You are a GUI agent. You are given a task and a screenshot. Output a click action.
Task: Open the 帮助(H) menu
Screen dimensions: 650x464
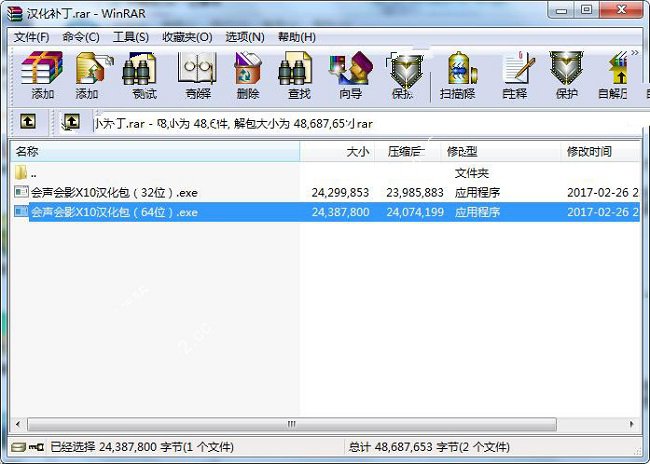[296, 37]
